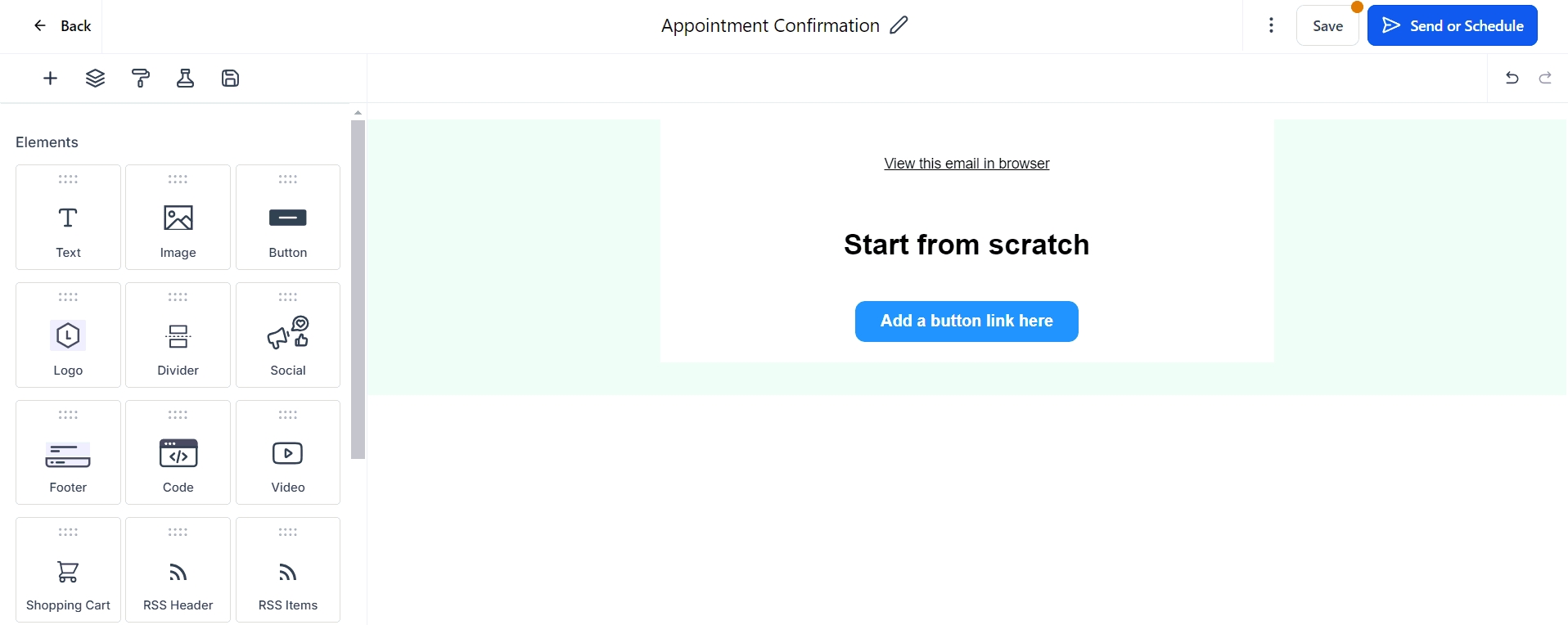The image size is (1568, 625).
Task: Click the flask test icon
Action: (x=186, y=79)
